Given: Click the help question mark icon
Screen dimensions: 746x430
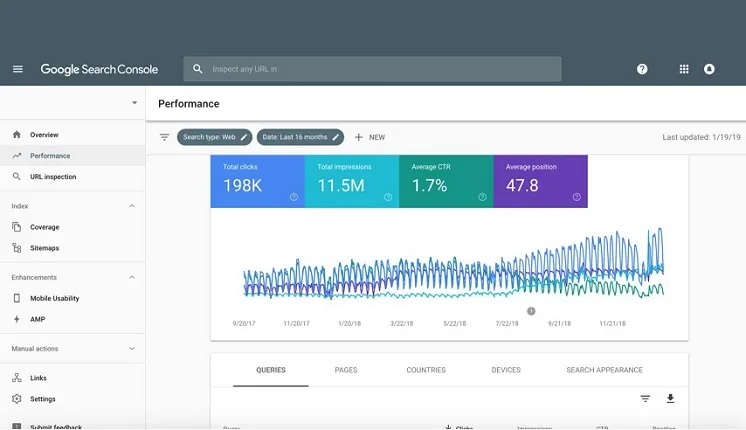Looking at the screenshot, I should 642,69.
